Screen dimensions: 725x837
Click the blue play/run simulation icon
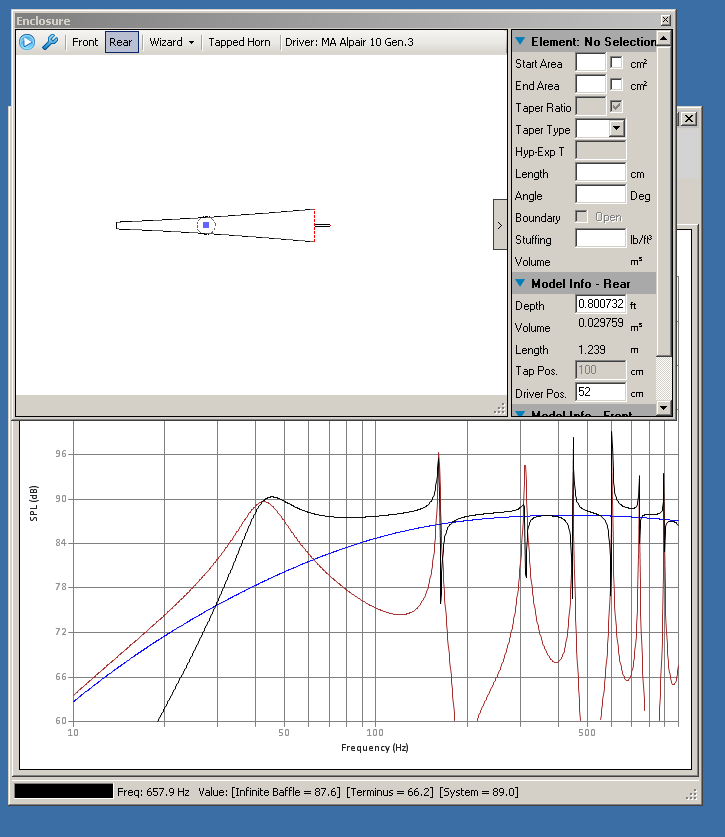tap(27, 42)
